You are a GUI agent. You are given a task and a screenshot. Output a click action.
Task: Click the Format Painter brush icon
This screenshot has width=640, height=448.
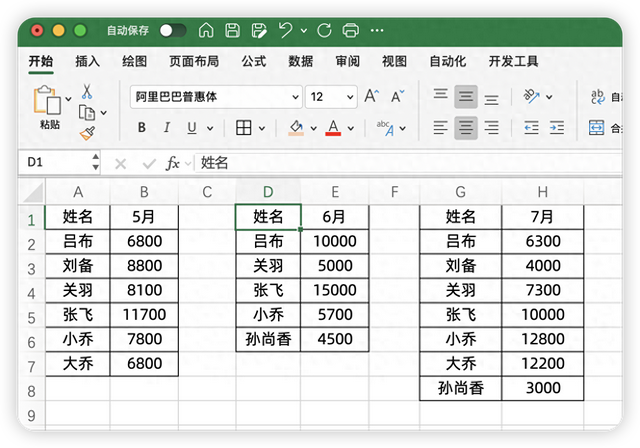(87, 131)
